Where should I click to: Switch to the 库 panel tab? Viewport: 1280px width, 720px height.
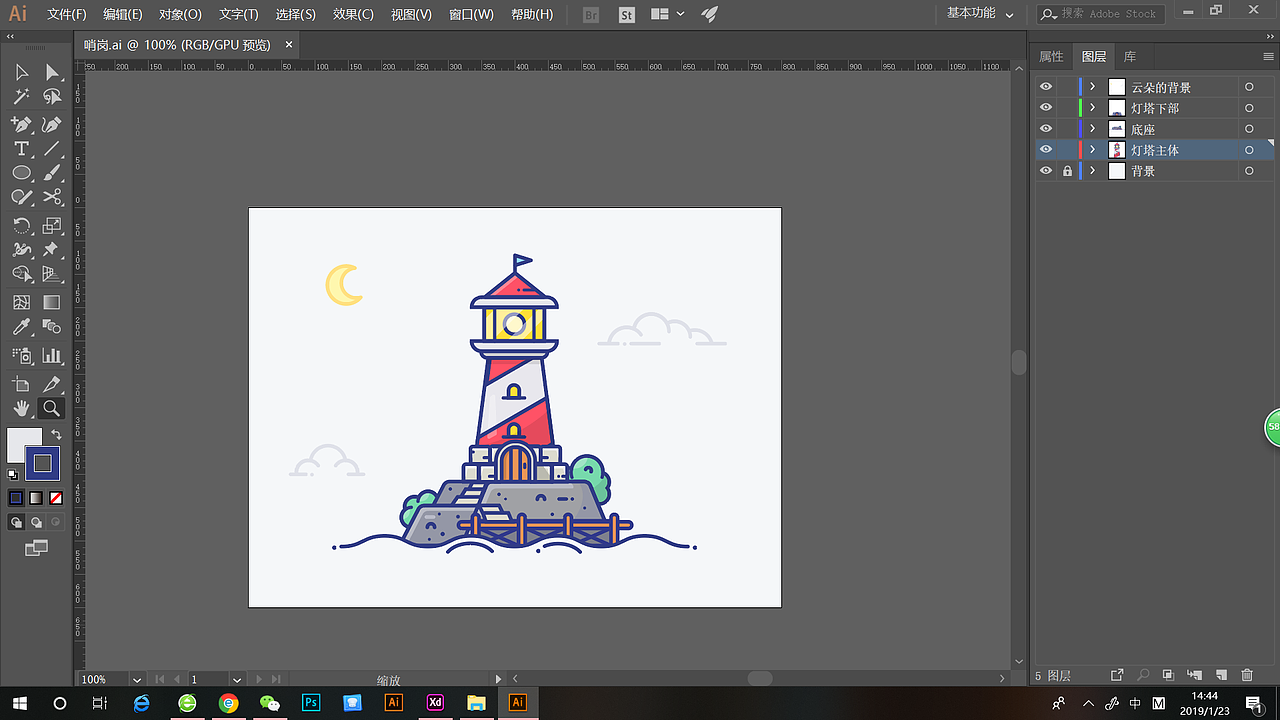pyautogui.click(x=1129, y=56)
